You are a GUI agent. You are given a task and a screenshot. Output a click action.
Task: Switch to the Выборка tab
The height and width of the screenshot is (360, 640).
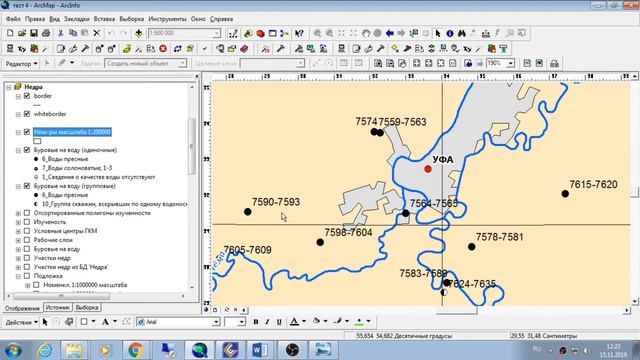[87, 307]
